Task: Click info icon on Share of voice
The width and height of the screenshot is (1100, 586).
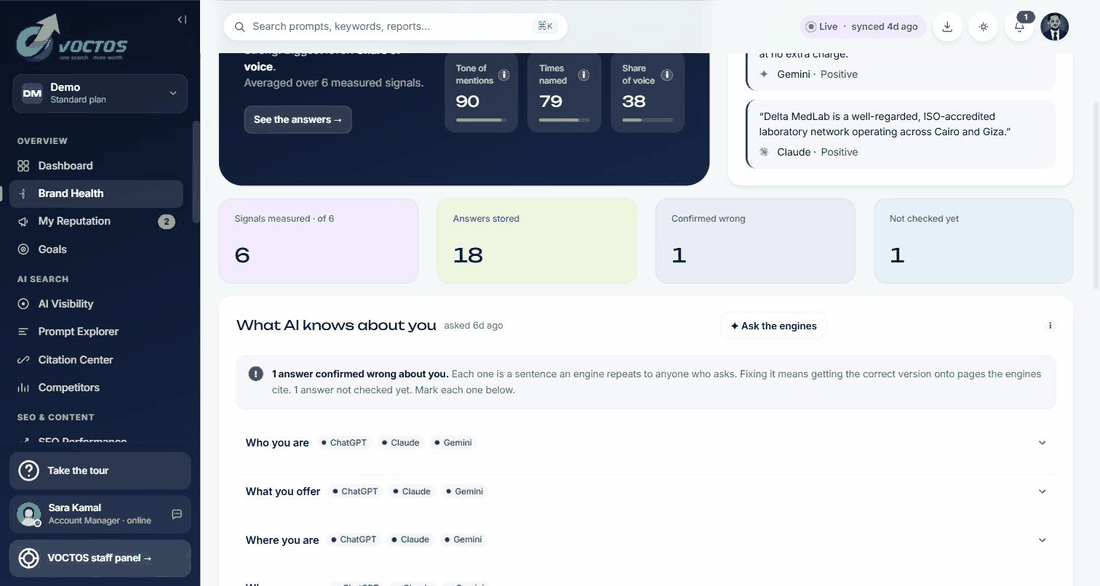Action: coord(667,74)
